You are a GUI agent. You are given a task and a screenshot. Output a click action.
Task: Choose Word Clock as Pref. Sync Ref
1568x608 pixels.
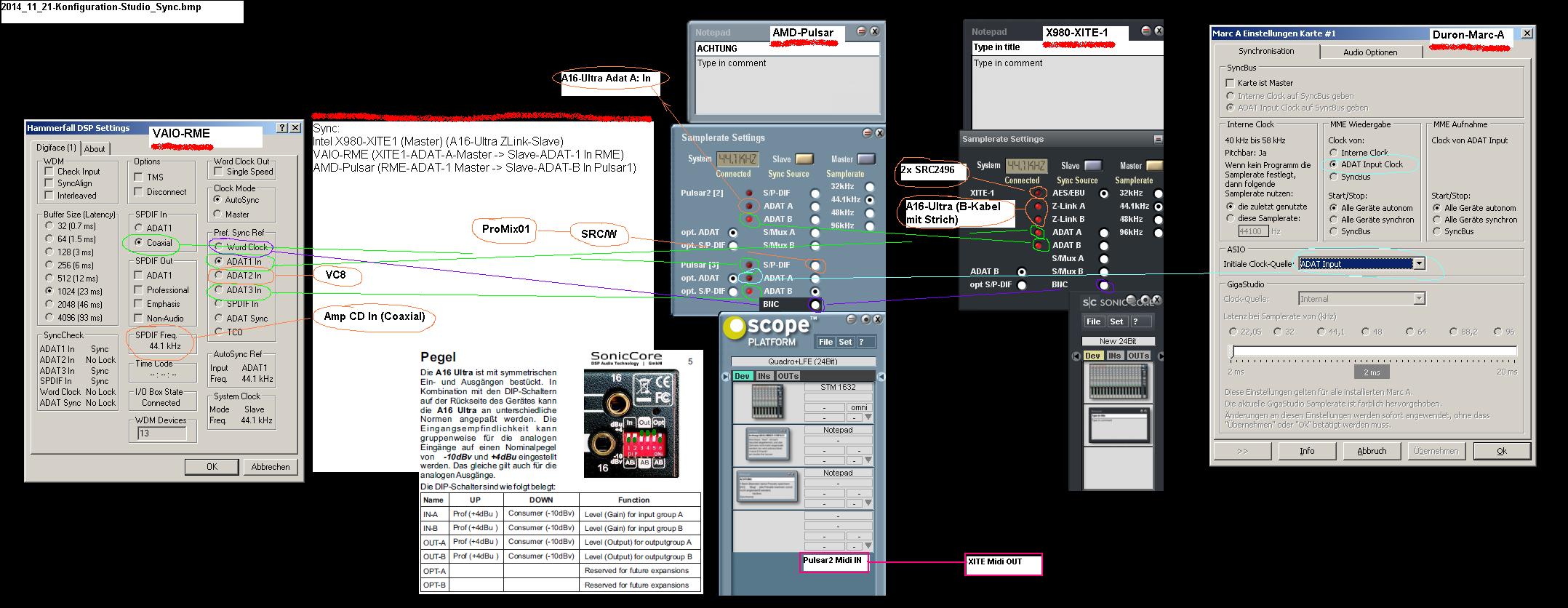(x=218, y=247)
